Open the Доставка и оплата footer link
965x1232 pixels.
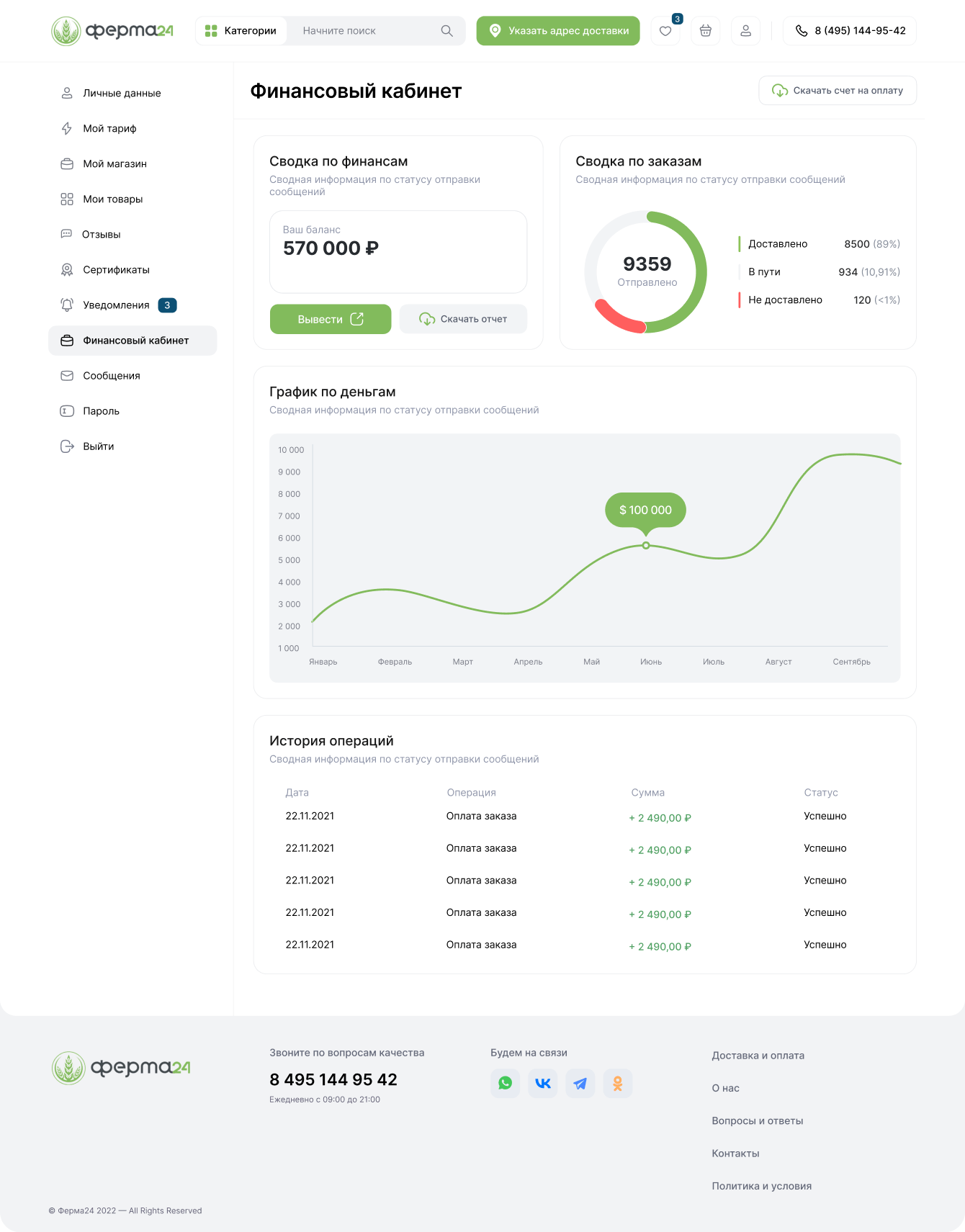coord(758,1056)
